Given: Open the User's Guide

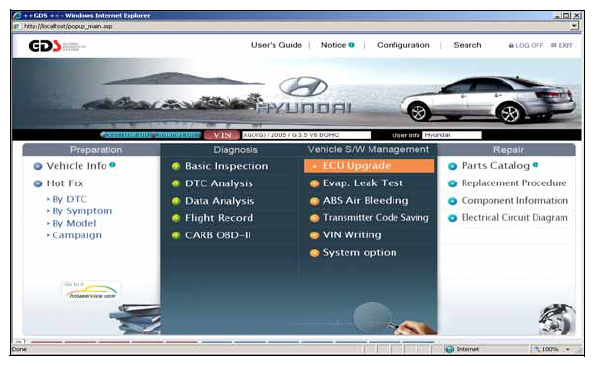Looking at the screenshot, I should pyautogui.click(x=276, y=45).
